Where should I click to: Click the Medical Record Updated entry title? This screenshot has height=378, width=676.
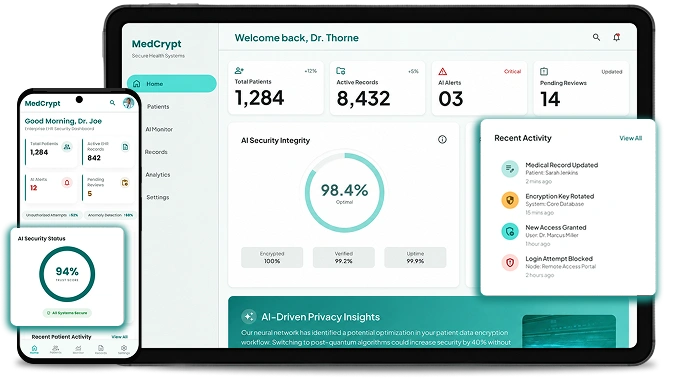tap(561, 165)
